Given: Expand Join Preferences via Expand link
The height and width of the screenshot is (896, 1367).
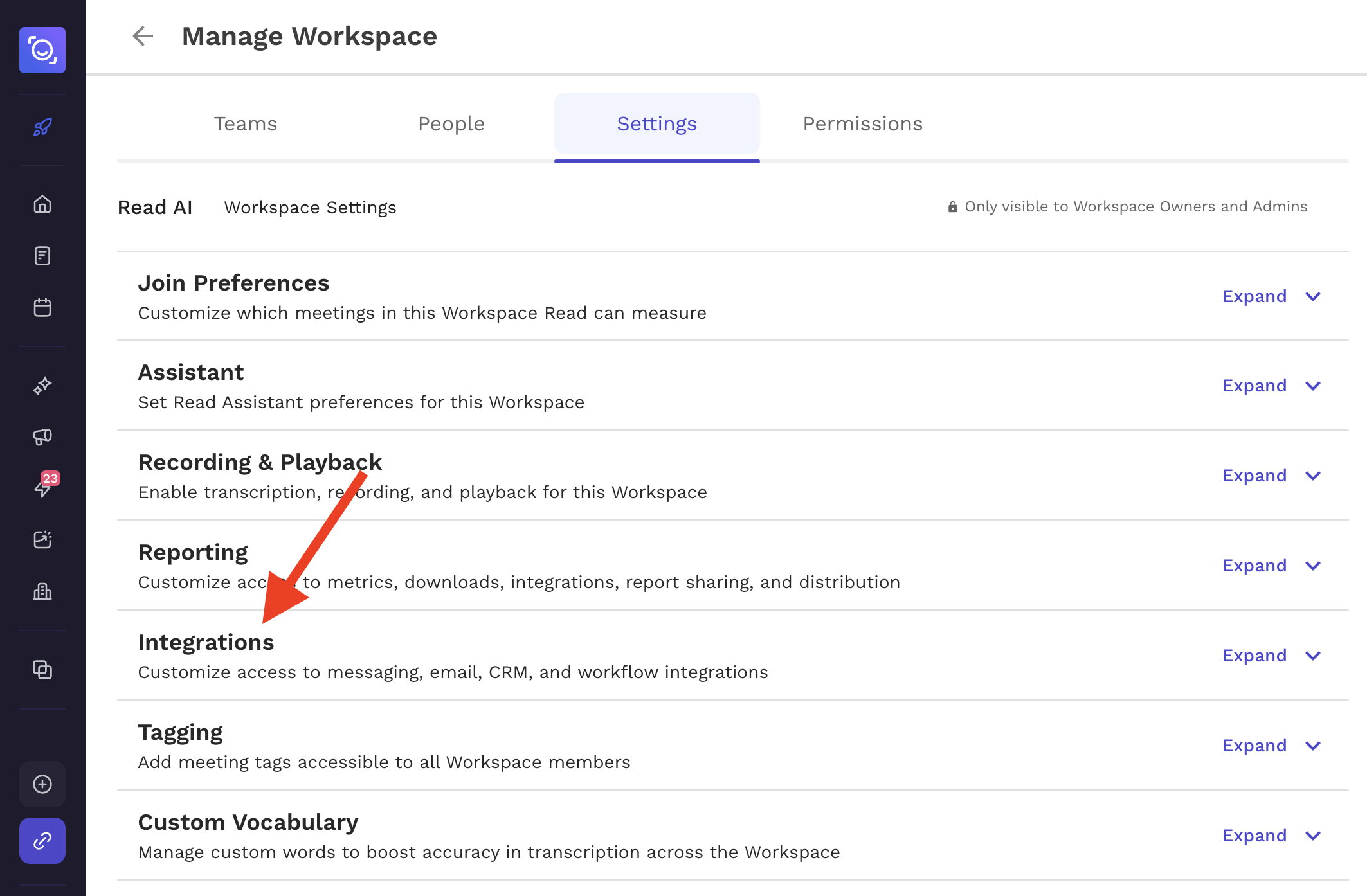Looking at the screenshot, I should pyautogui.click(x=1254, y=296).
